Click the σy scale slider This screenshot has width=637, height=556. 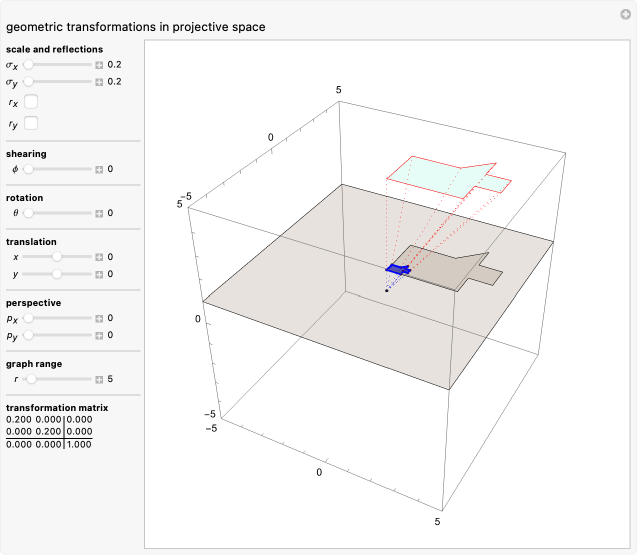(57, 81)
